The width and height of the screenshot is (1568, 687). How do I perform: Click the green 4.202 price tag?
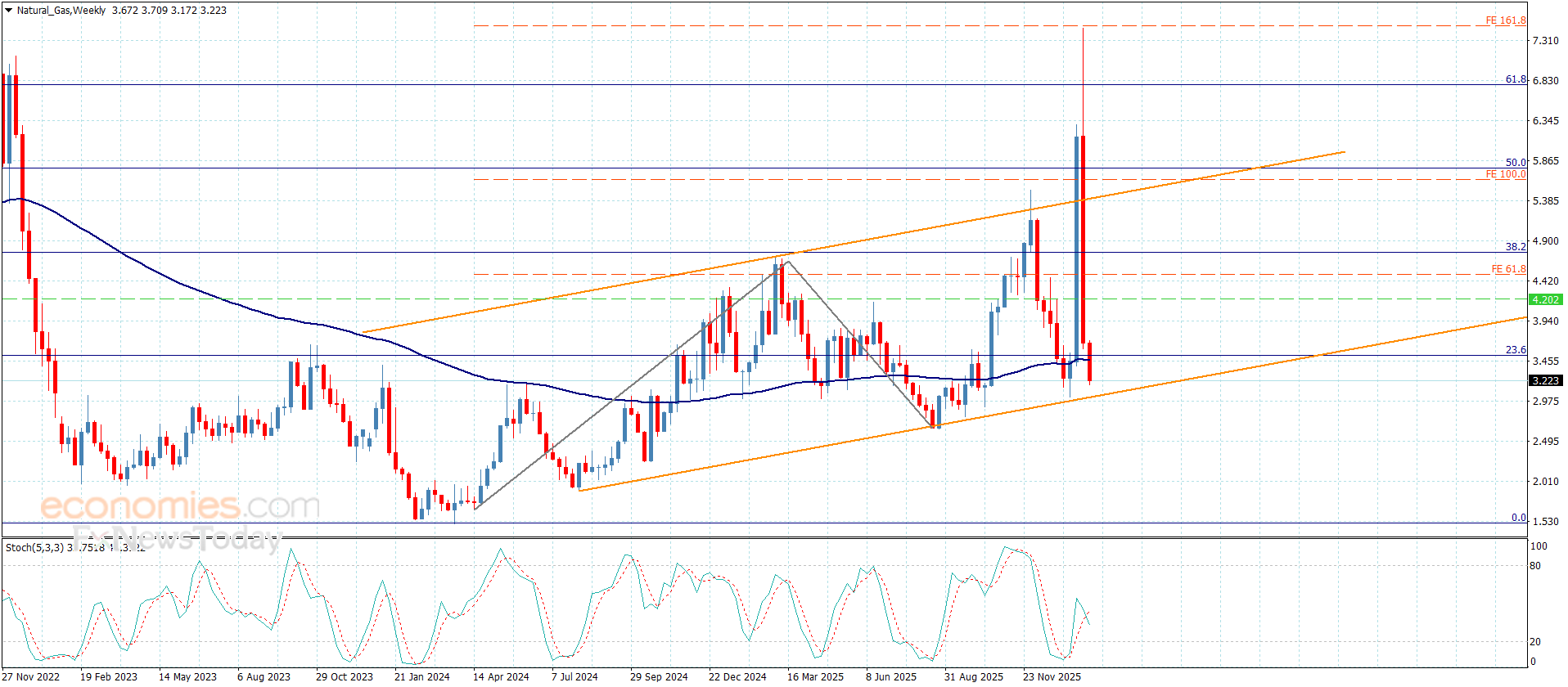1545,300
